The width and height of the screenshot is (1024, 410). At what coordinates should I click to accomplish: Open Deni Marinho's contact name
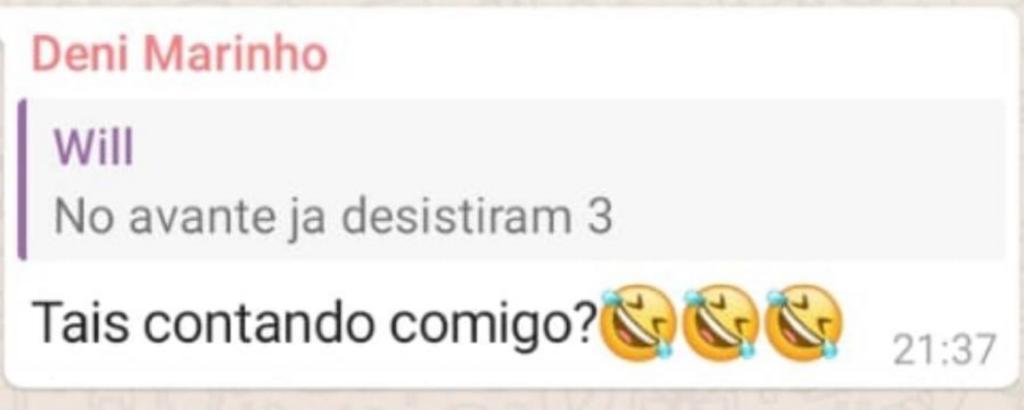tap(179, 54)
